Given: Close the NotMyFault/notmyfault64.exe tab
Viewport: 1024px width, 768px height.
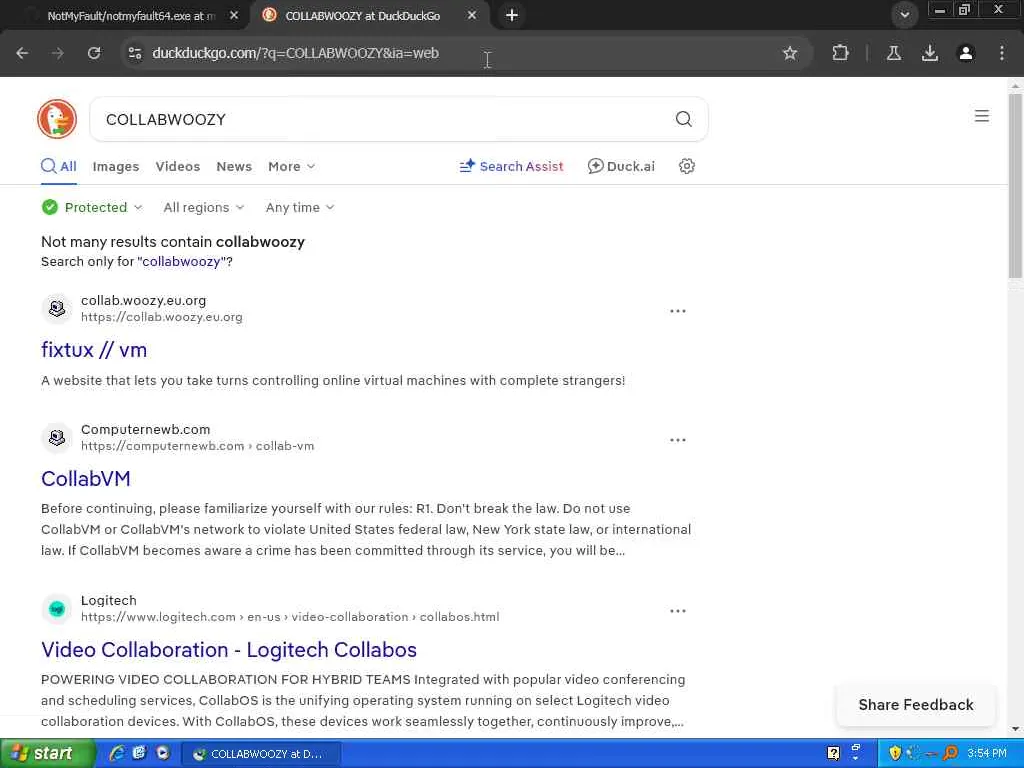Looking at the screenshot, I should point(234,16).
